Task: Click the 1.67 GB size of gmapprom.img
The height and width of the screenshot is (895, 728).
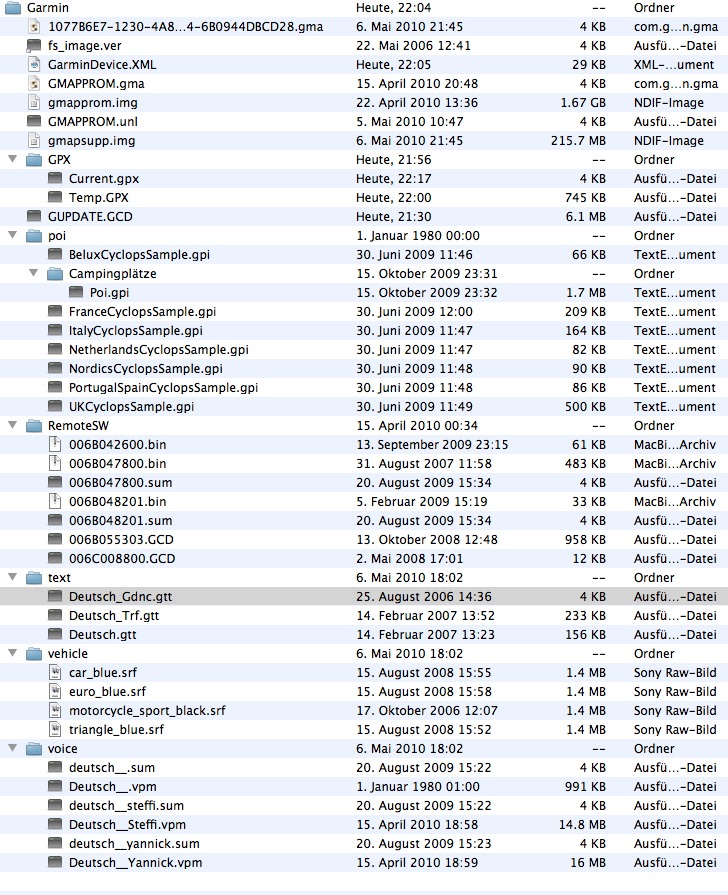Action: [583, 103]
